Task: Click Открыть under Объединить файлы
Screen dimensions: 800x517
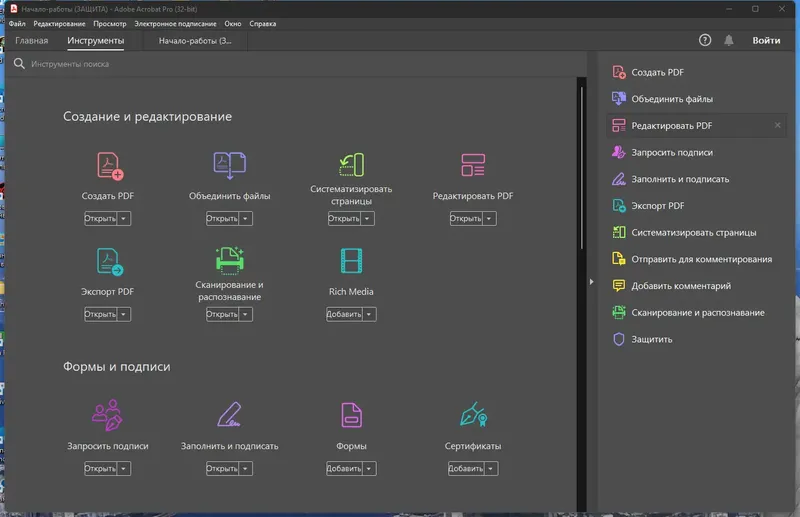Action: [x=222, y=218]
